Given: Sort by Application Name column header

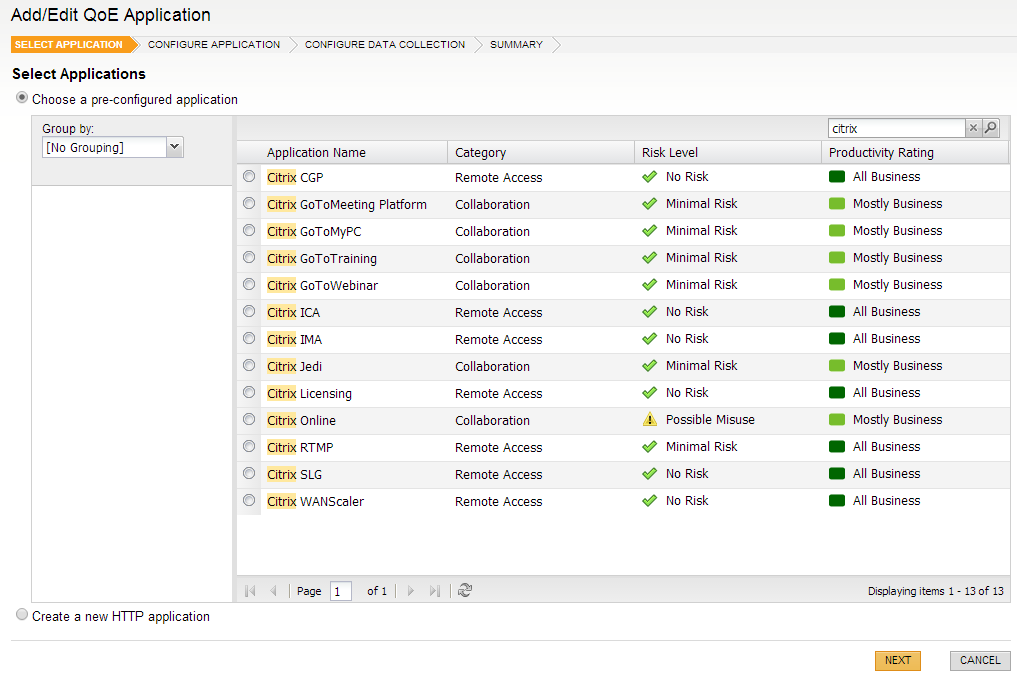Looking at the screenshot, I should pyautogui.click(x=316, y=153).
